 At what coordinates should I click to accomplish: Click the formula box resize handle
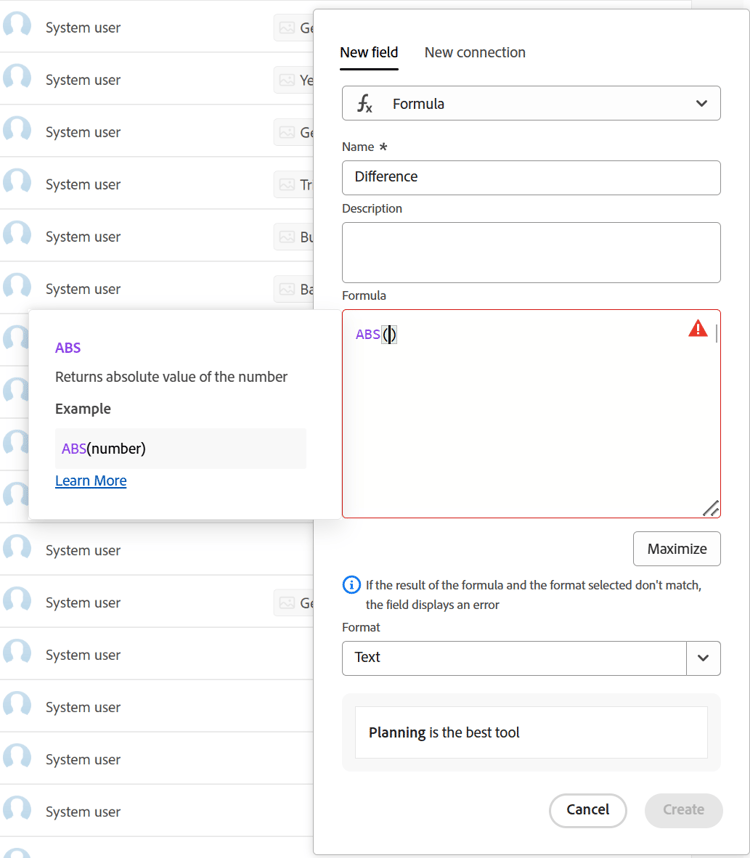click(x=710, y=508)
